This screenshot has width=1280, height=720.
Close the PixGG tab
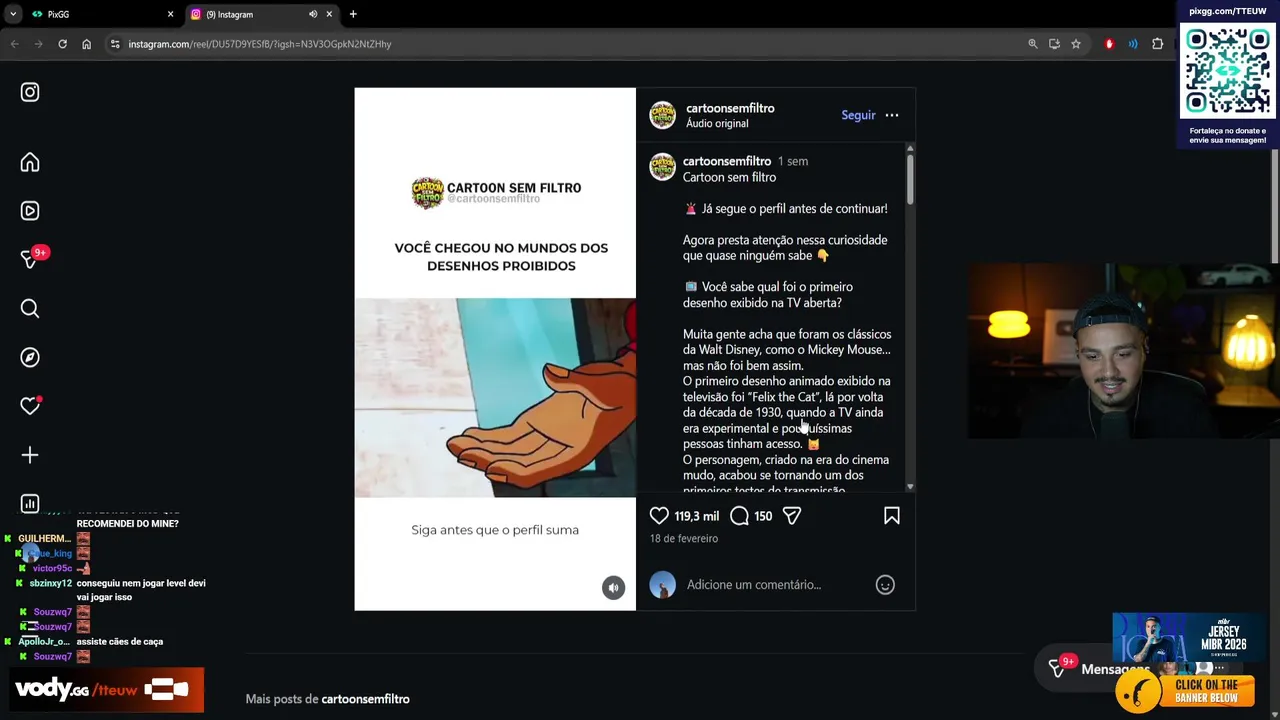pyautogui.click(x=170, y=14)
